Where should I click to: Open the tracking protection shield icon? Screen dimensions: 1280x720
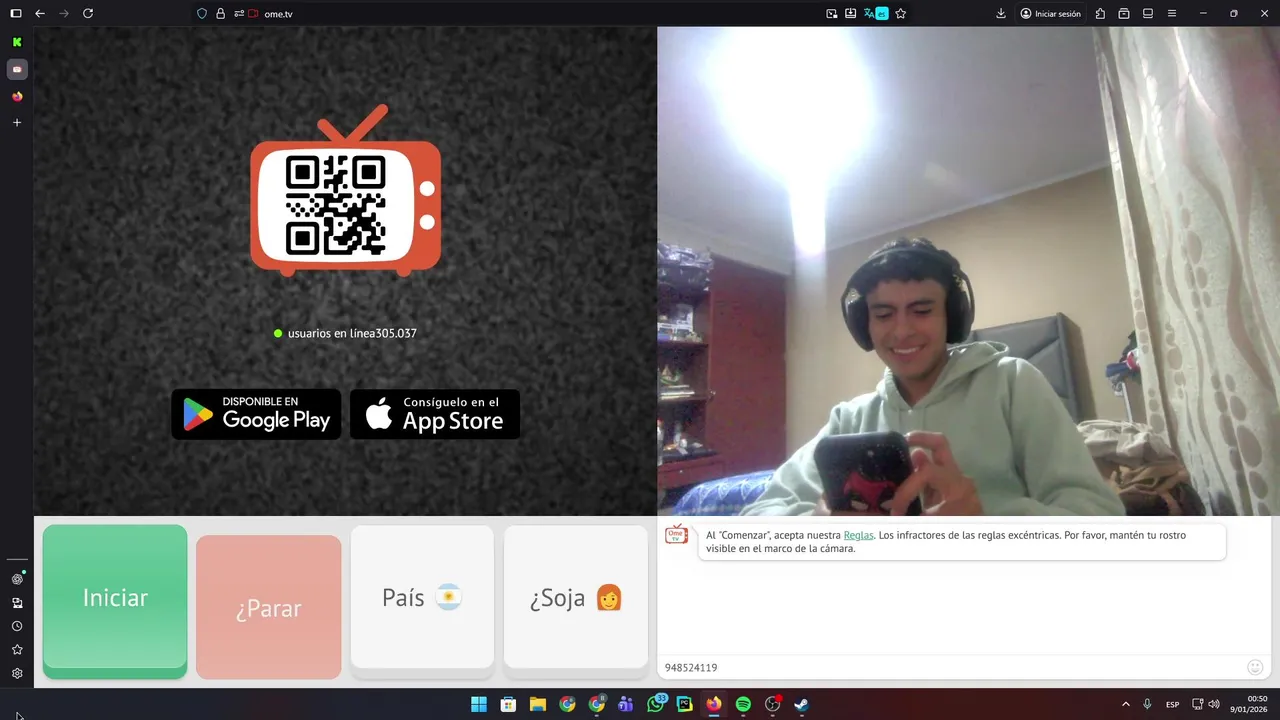pos(202,13)
